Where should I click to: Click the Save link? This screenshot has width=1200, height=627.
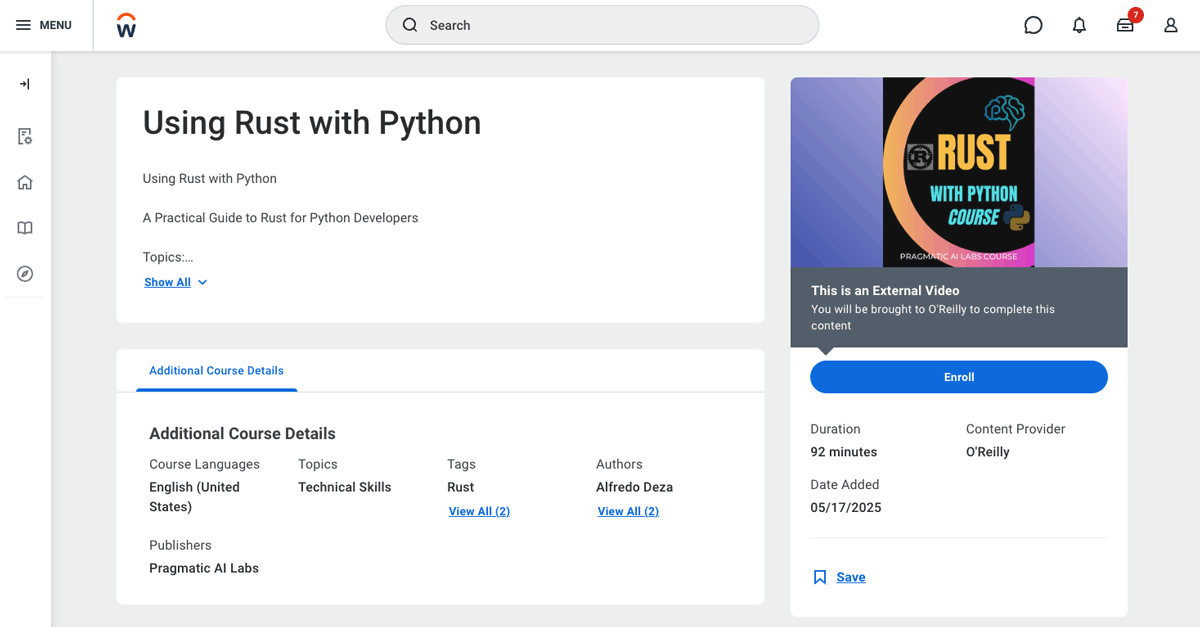click(851, 577)
